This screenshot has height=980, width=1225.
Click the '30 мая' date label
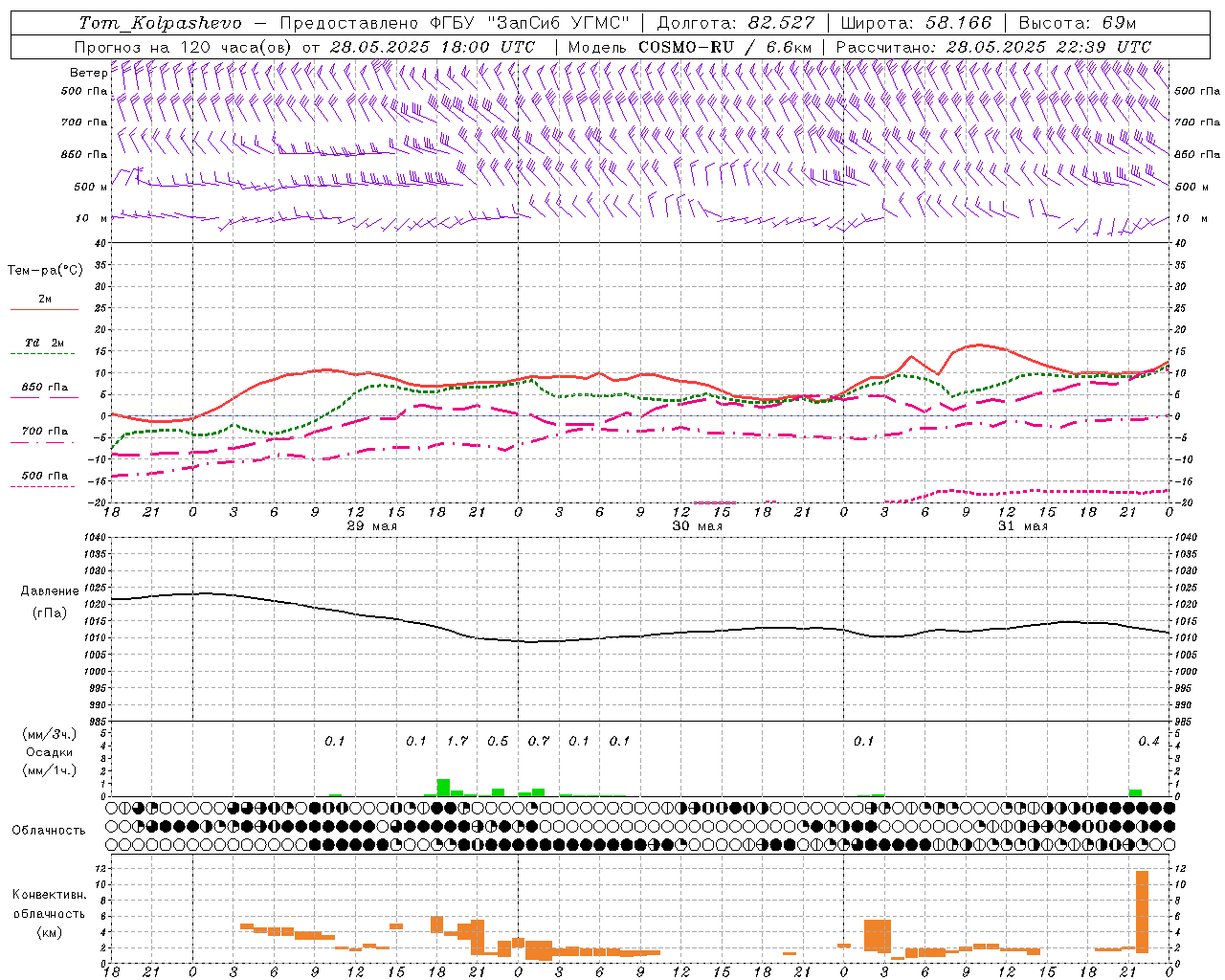point(697,526)
